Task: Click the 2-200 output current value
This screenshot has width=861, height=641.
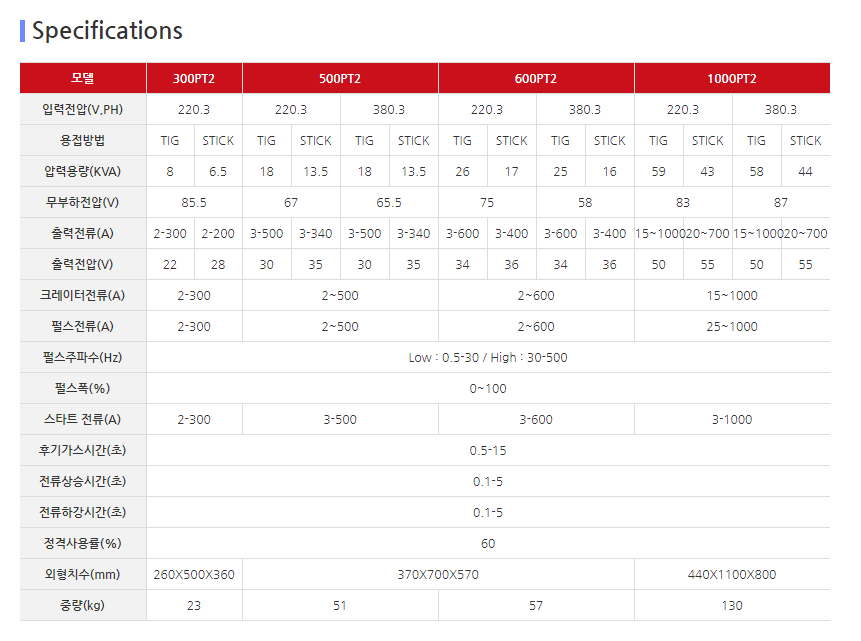Action: [218, 234]
